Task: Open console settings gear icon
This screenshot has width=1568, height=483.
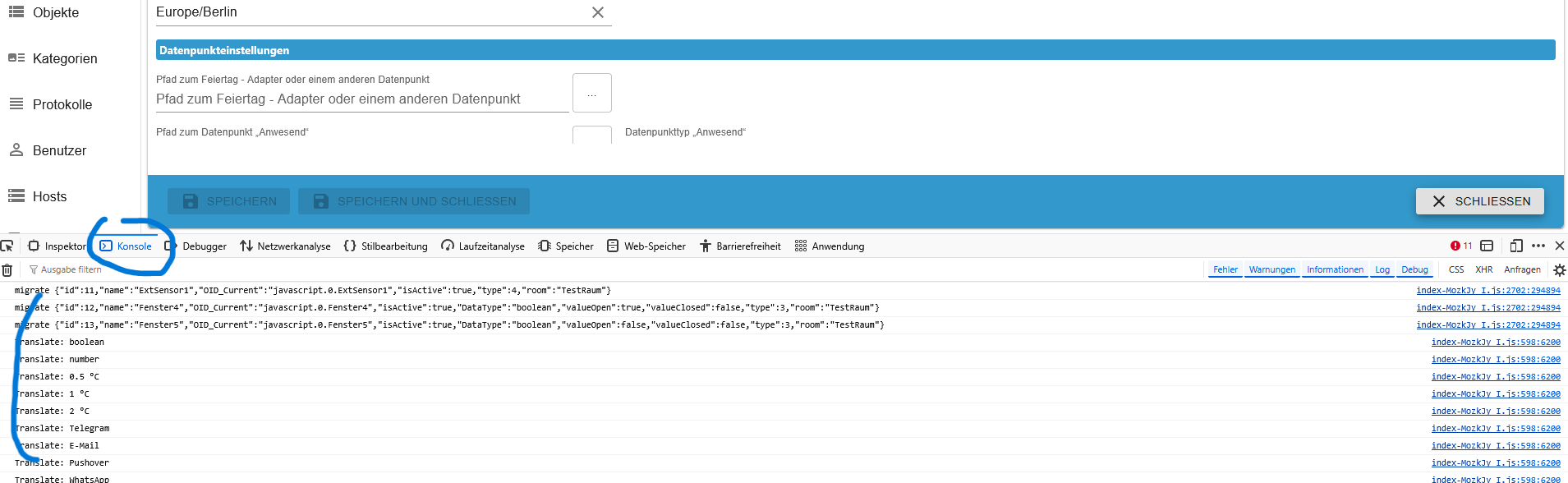Action: click(x=1559, y=269)
